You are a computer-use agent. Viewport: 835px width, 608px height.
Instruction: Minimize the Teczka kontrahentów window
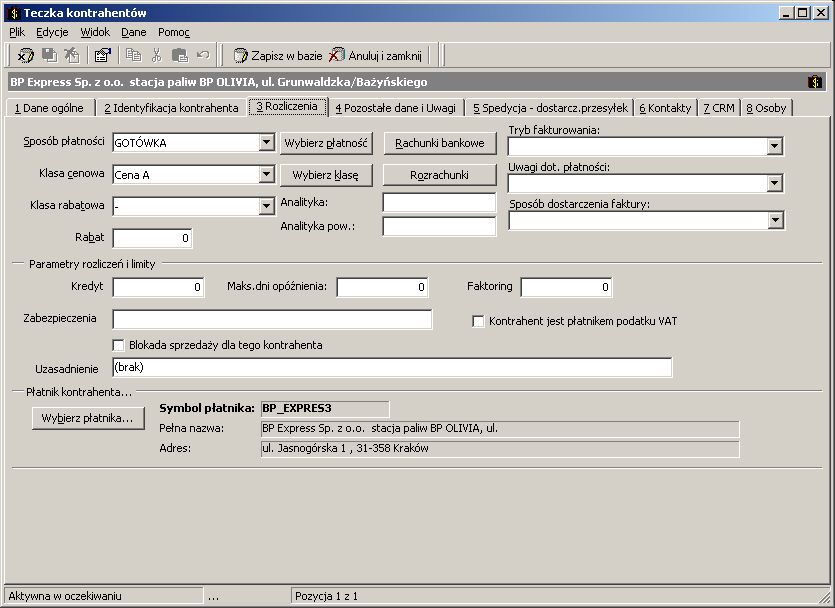coord(787,13)
